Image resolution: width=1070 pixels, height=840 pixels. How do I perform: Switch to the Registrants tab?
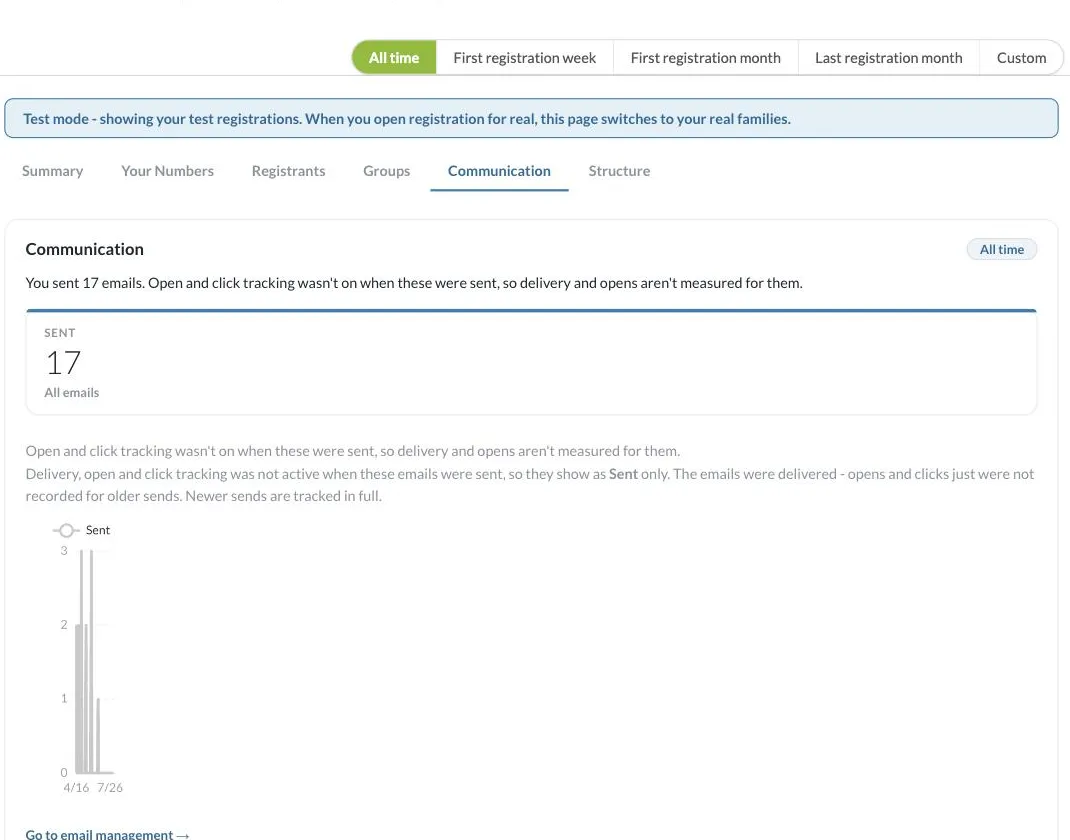coord(288,171)
